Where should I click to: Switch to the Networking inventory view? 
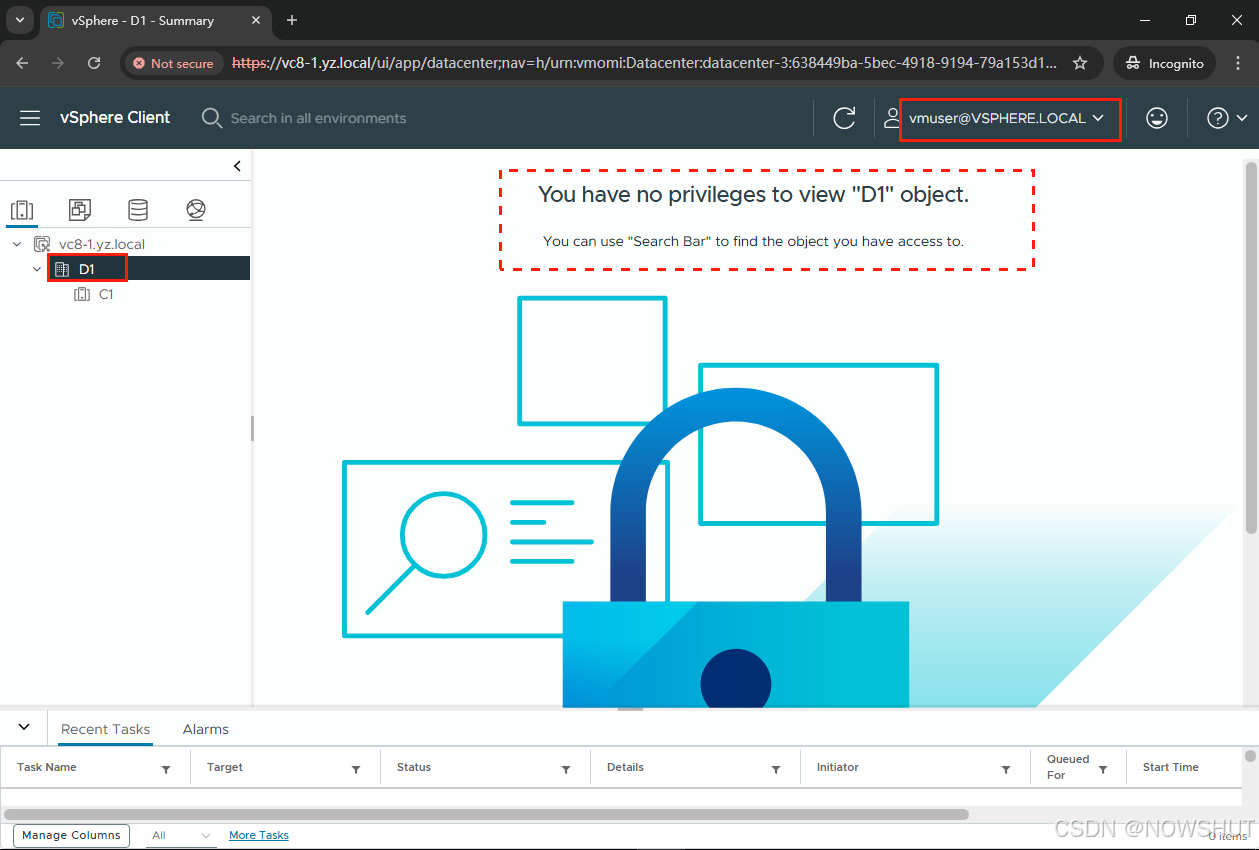click(x=196, y=210)
